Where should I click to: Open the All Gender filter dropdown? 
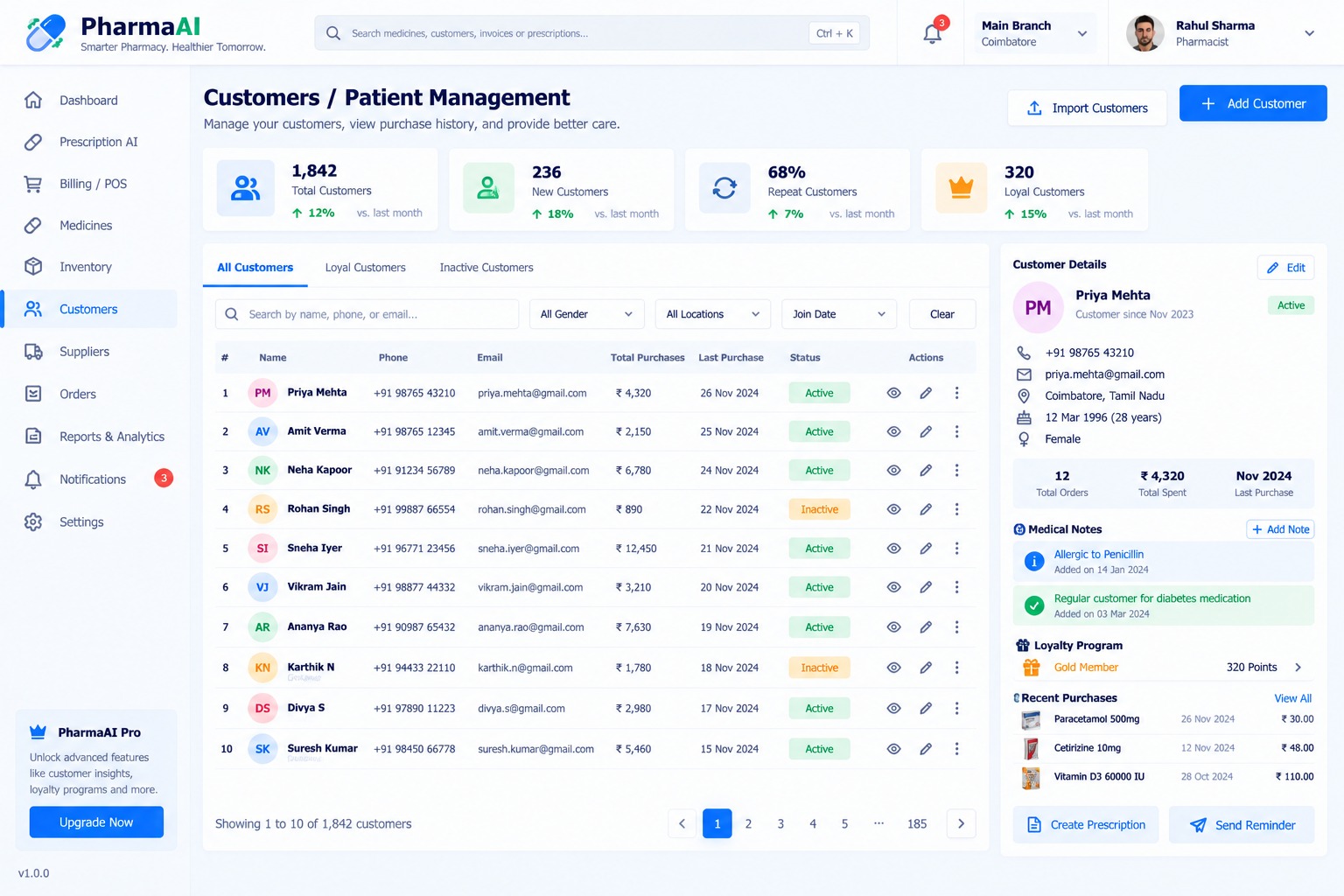[586, 314]
